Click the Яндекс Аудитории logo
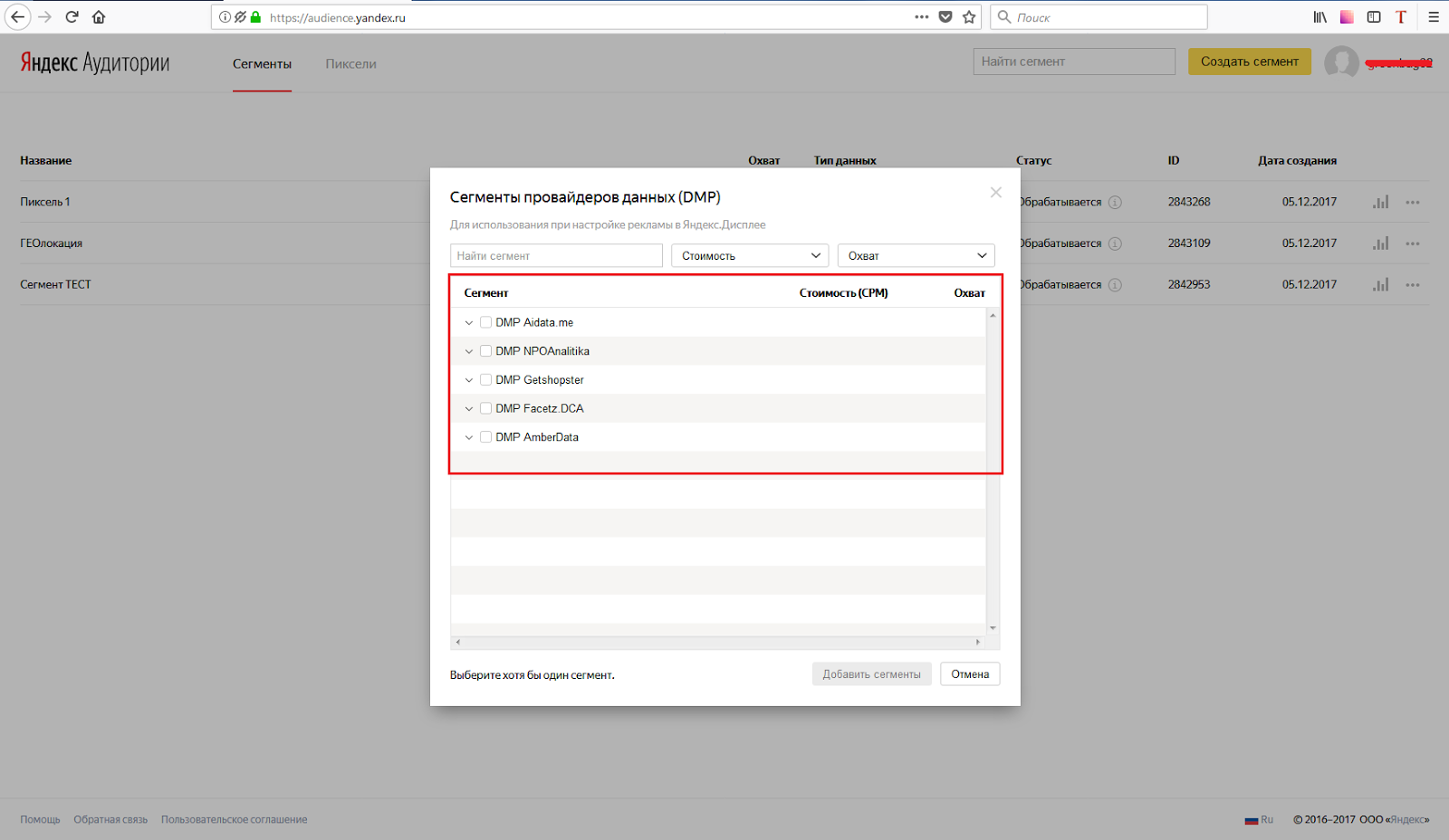This screenshot has width=1449, height=840. click(95, 62)
